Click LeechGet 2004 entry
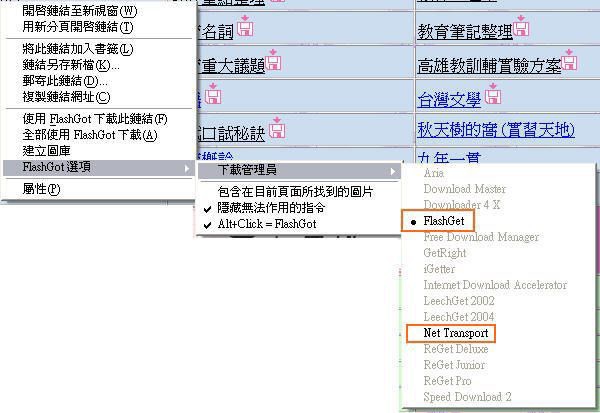Screen dimensions: 600x413 [x=459, y=317]
